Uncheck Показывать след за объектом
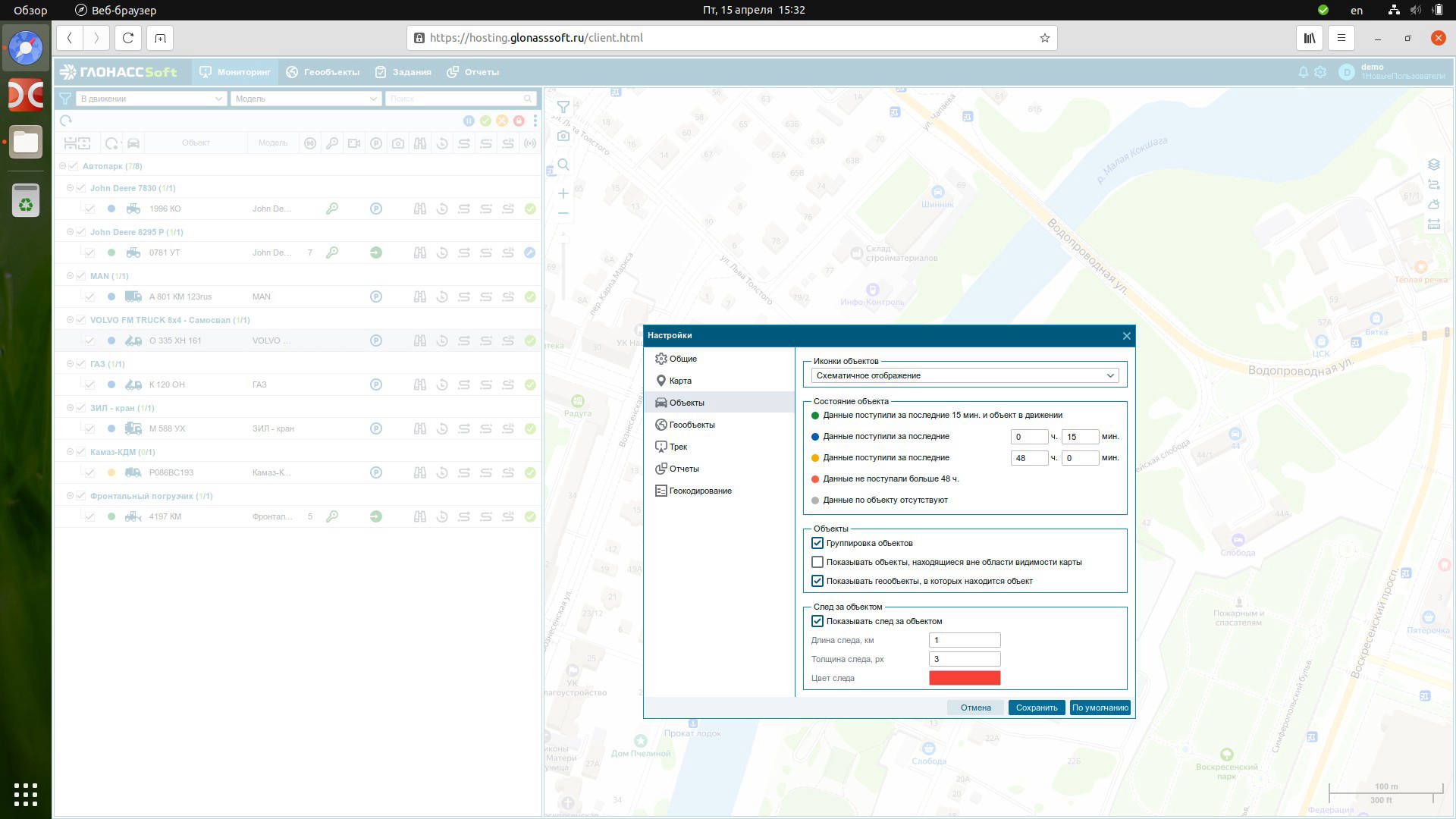 coord(817,621)
